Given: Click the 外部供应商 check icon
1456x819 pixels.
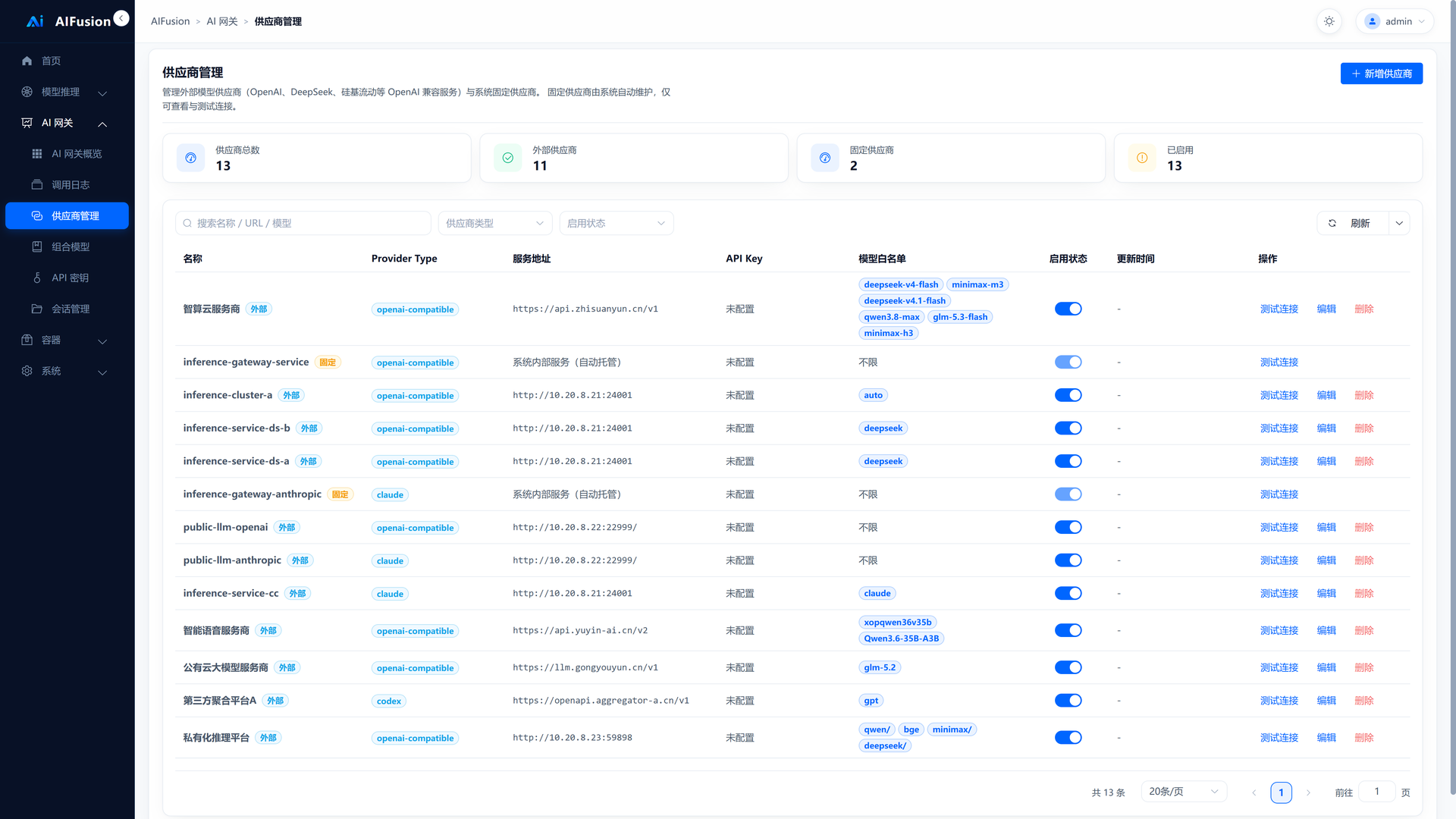Looking at the screenshot, I should 508,158.
